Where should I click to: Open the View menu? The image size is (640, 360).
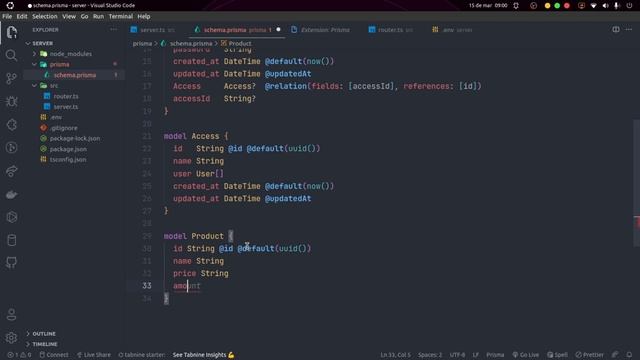coord(69,16)
